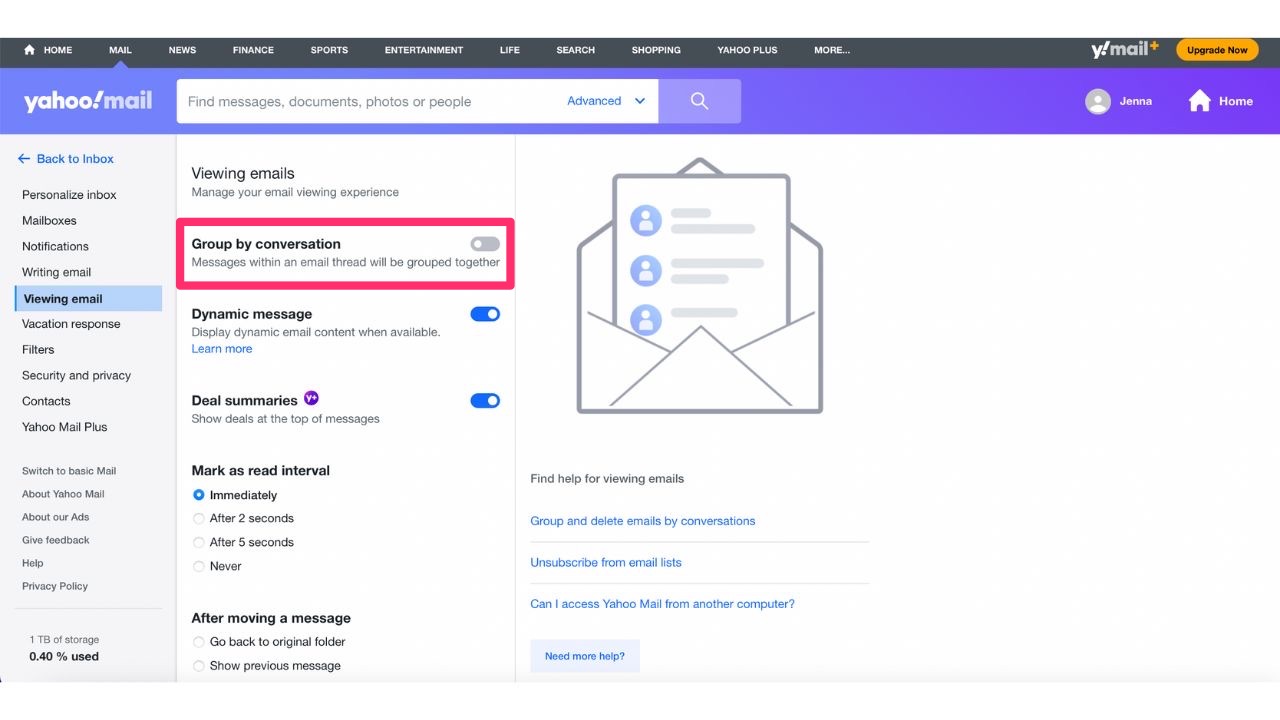Open Unsubscribe from email lists link
The image size is (1280, 720).
pos(606,562)
